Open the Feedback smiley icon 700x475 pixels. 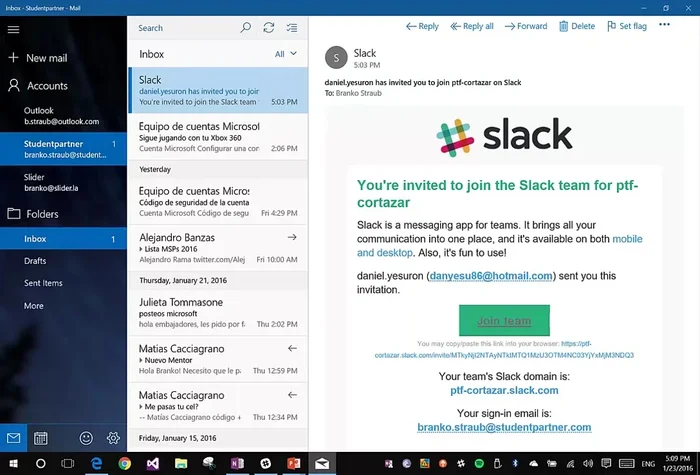tap(86, 438)
